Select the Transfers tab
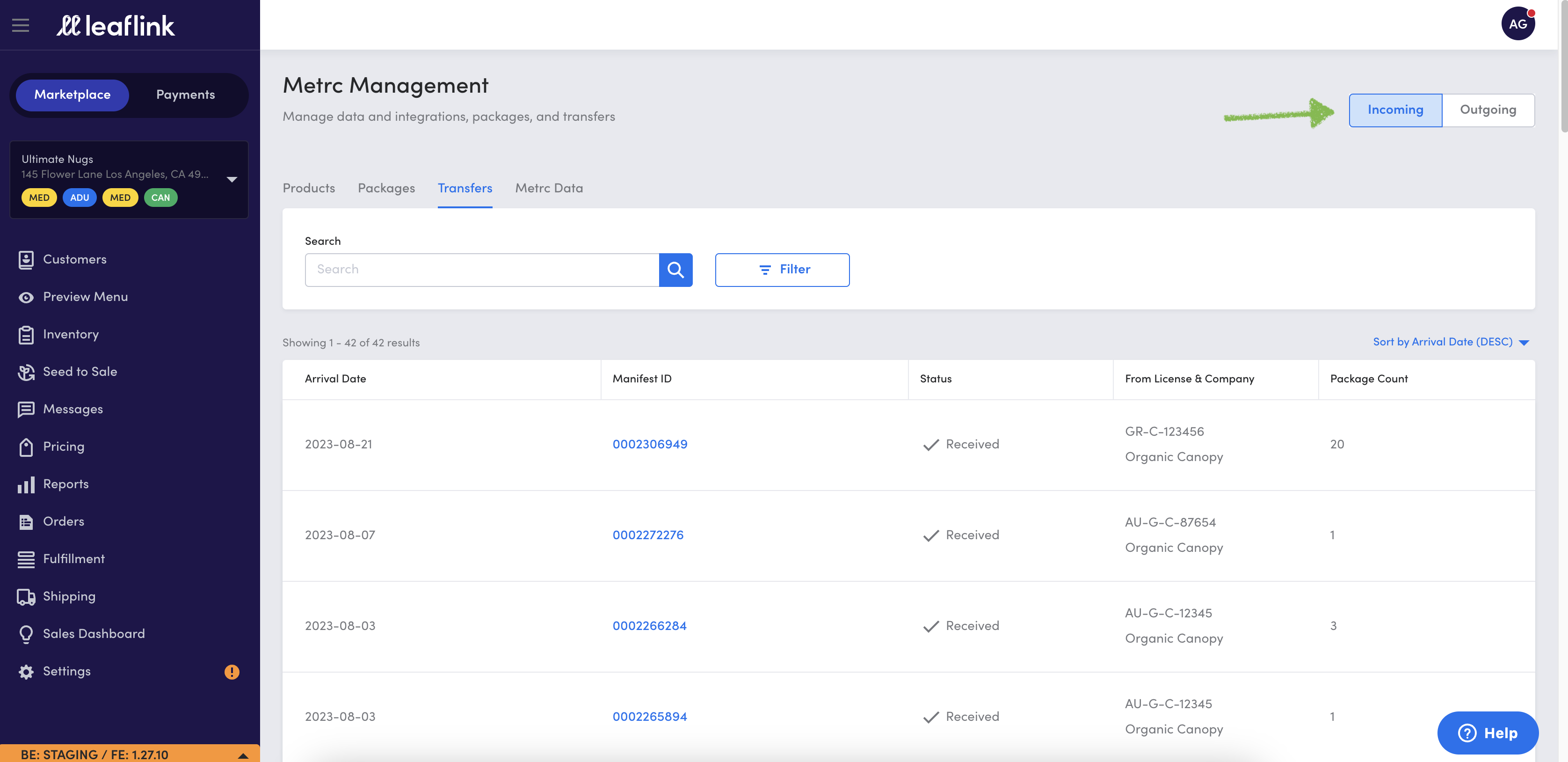 pos(465,188)
